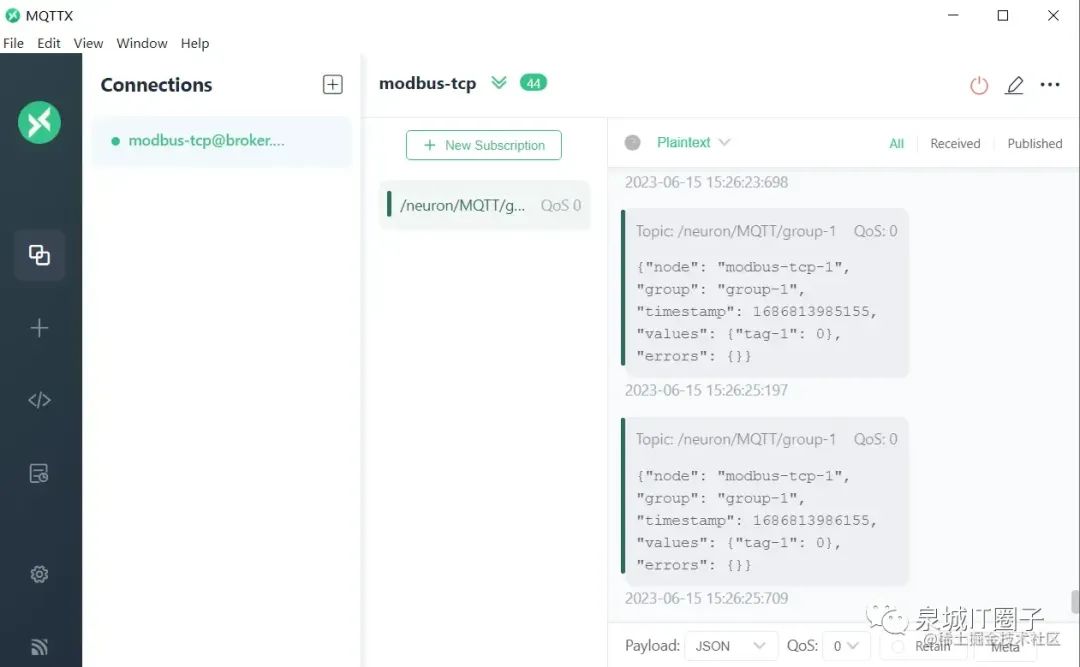Click timestamp 2023-06-15 15:26:25:709

tap(706, 598)
